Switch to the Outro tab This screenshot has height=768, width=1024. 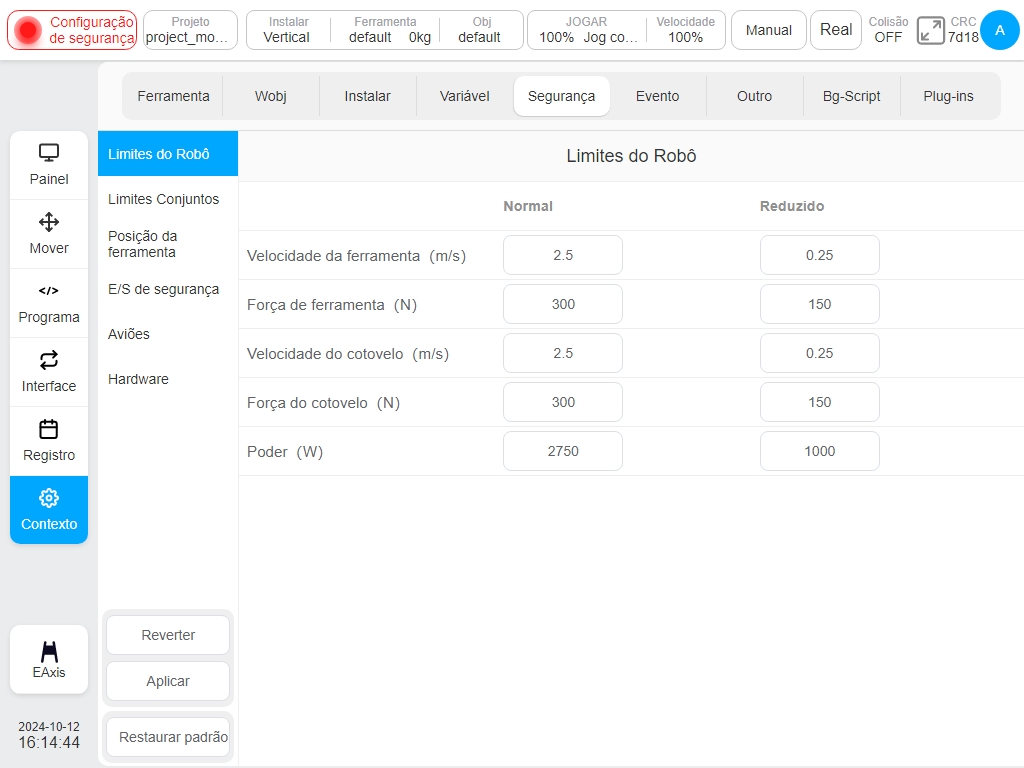point(754,96)
